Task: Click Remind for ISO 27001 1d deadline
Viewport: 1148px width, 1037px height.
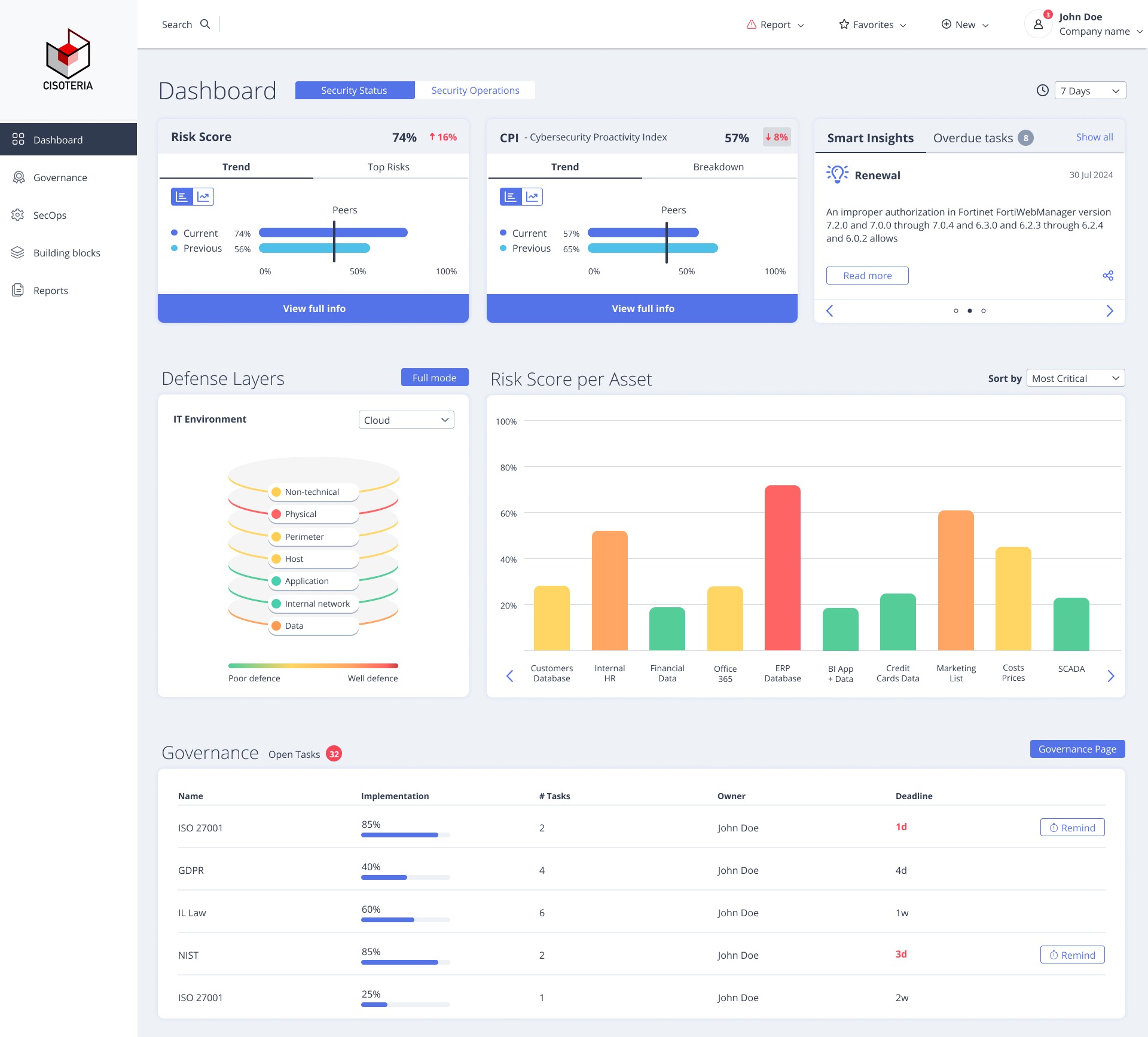Action: coord(1072,827)
